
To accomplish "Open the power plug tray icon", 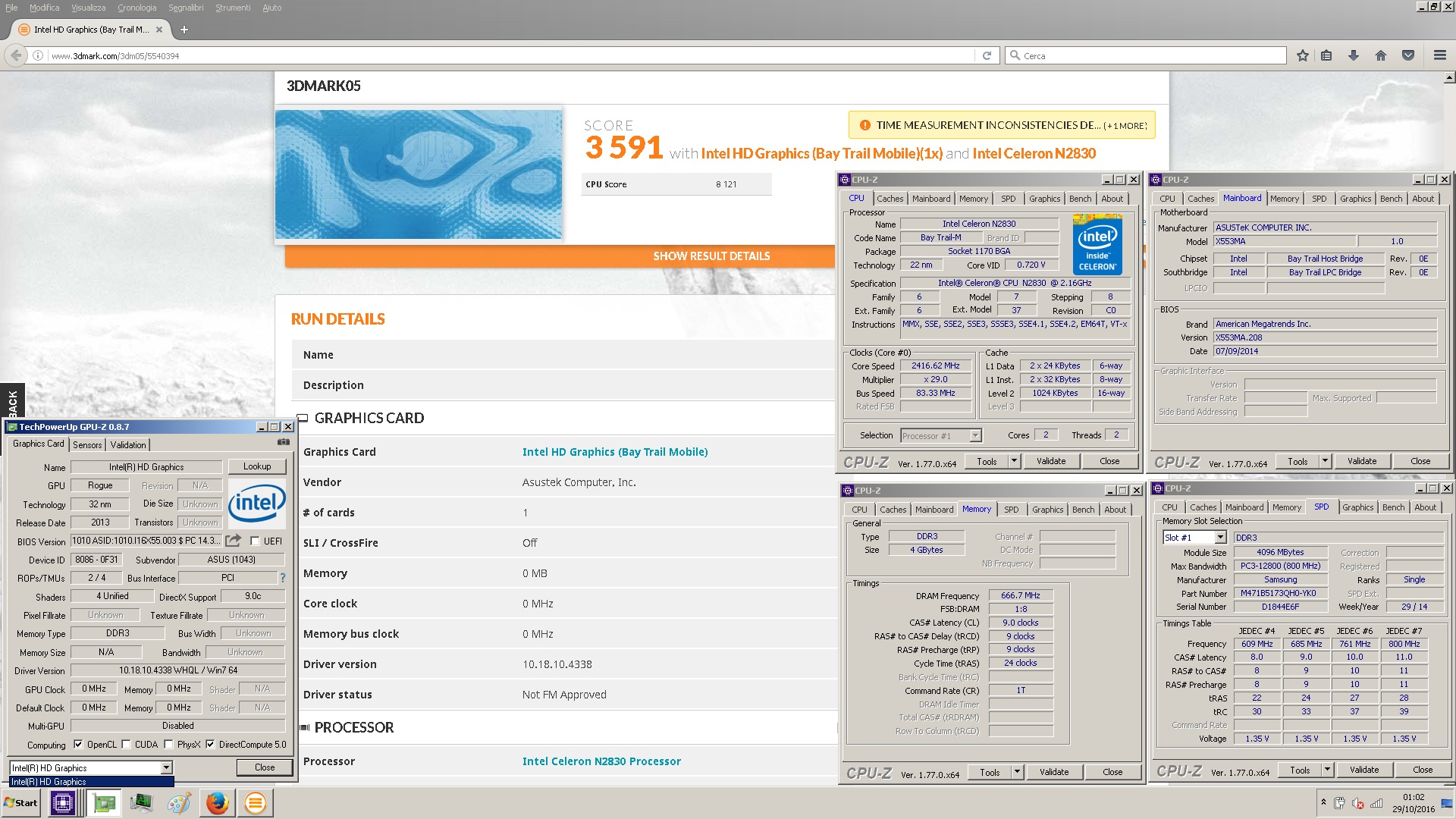I will click(x=1340, y=803).
